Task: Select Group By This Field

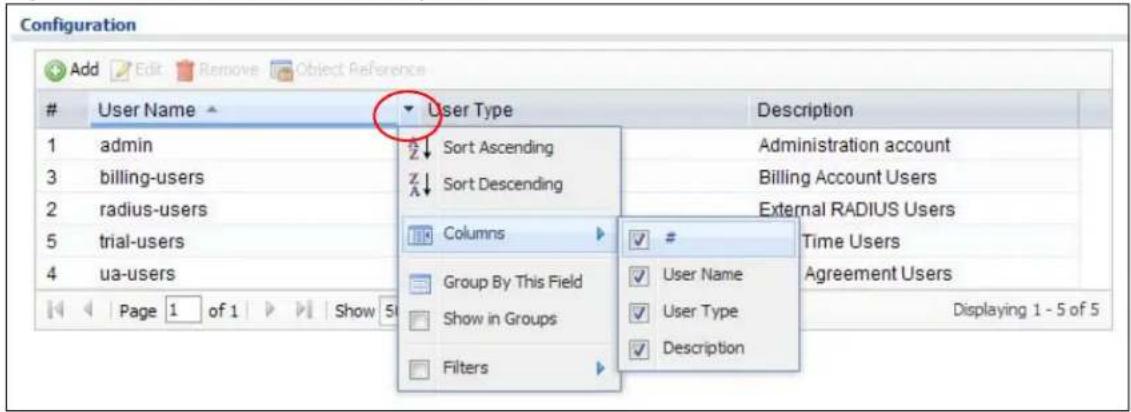Action: click(x=509, y=282)
